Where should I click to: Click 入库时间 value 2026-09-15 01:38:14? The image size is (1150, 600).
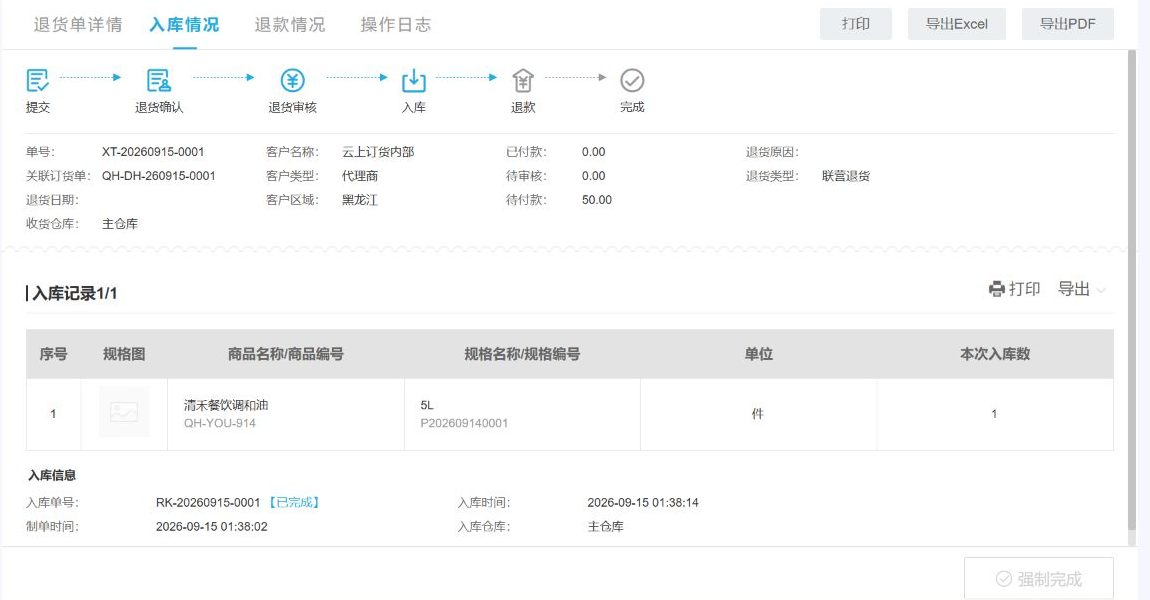point(643,502)
